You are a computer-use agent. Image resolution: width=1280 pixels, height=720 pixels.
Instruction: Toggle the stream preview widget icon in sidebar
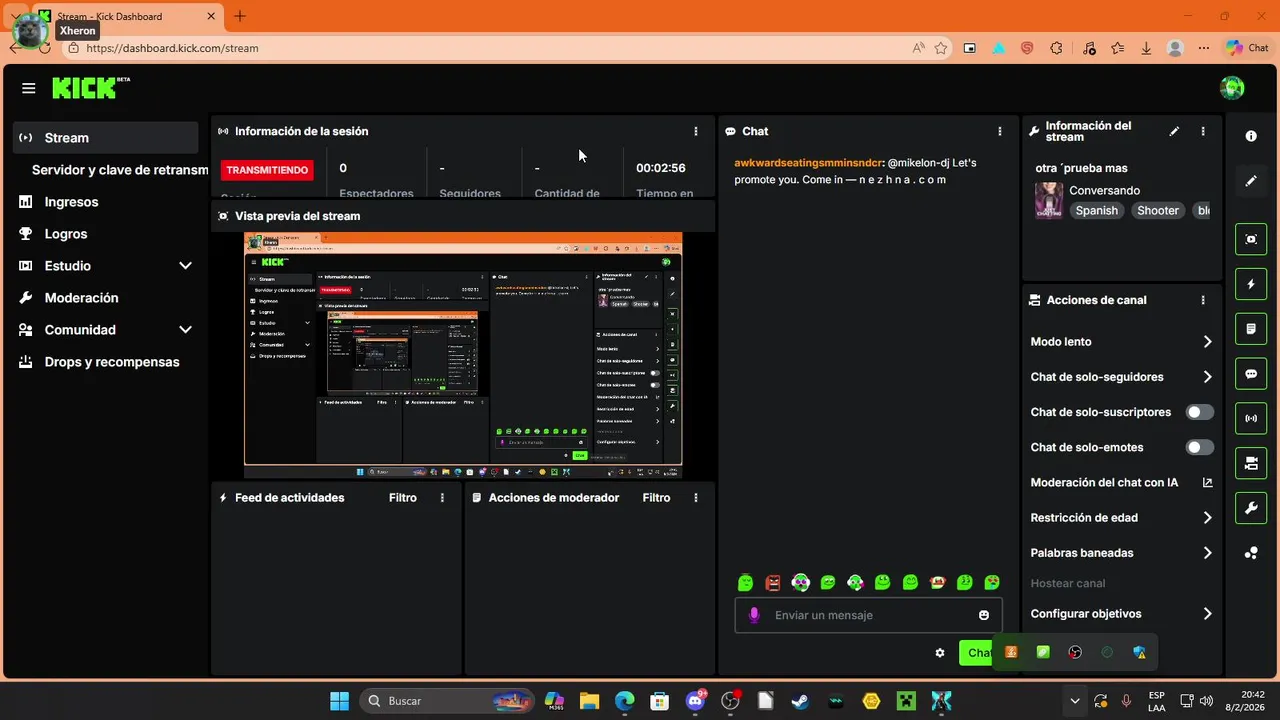[1251, 239]
